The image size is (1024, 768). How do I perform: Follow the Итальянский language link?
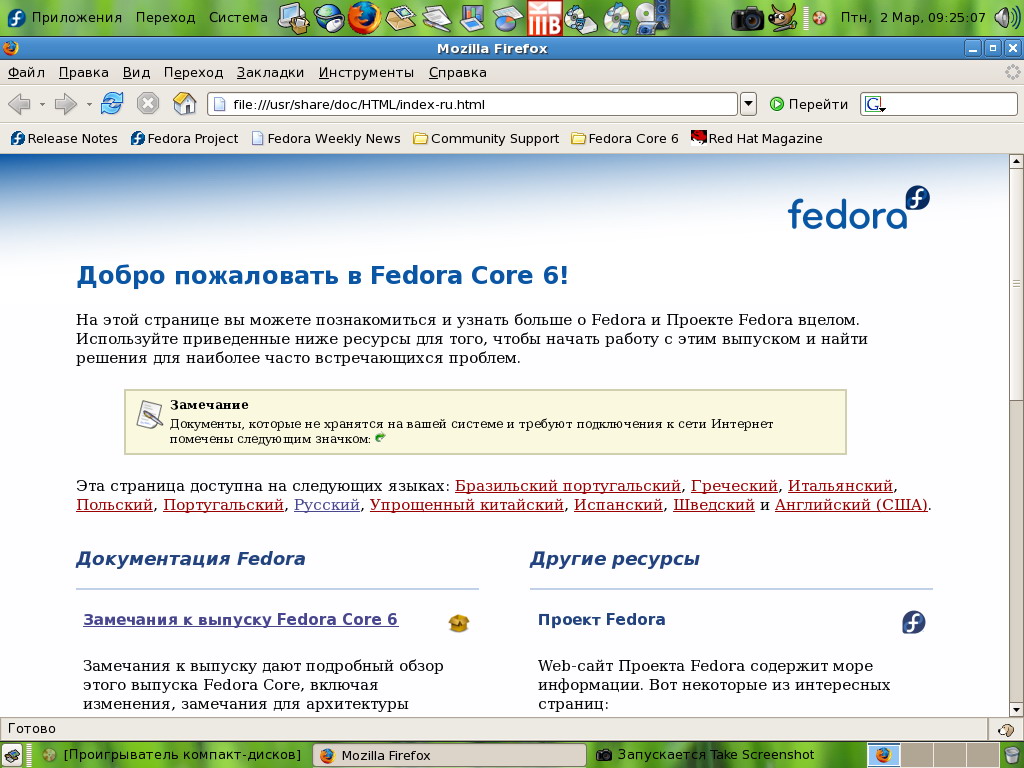click(x=840, y=486)
